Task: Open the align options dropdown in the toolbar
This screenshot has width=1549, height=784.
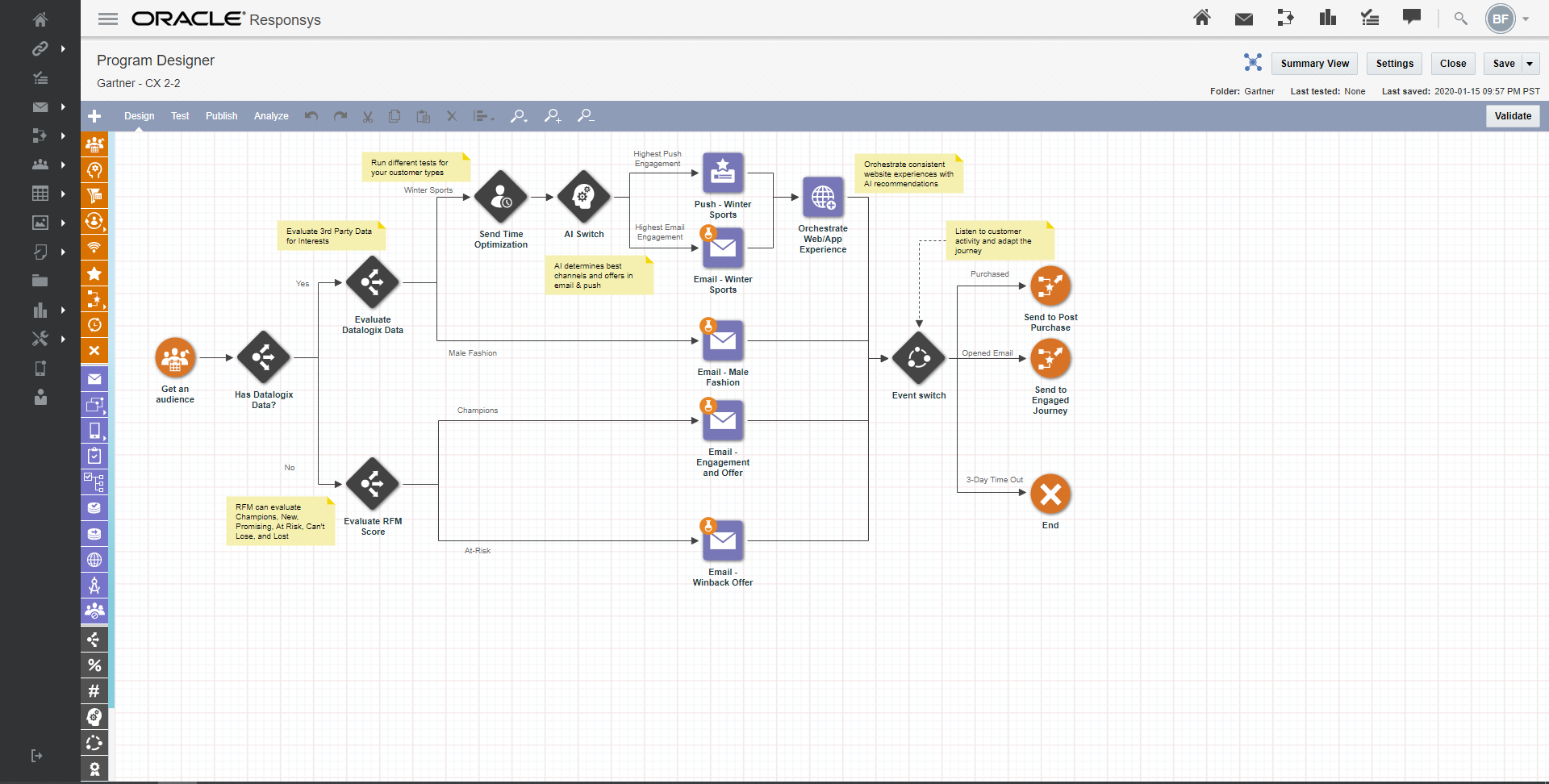Action: 483,116
